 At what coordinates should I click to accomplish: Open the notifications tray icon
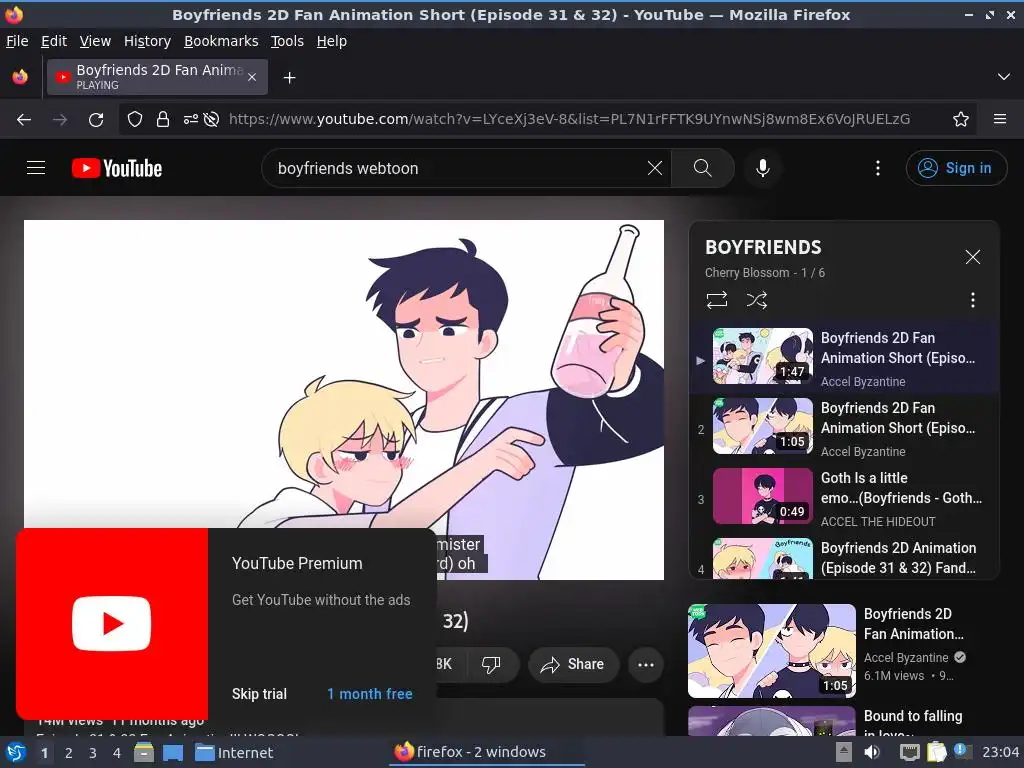click(x=962, y=751)
